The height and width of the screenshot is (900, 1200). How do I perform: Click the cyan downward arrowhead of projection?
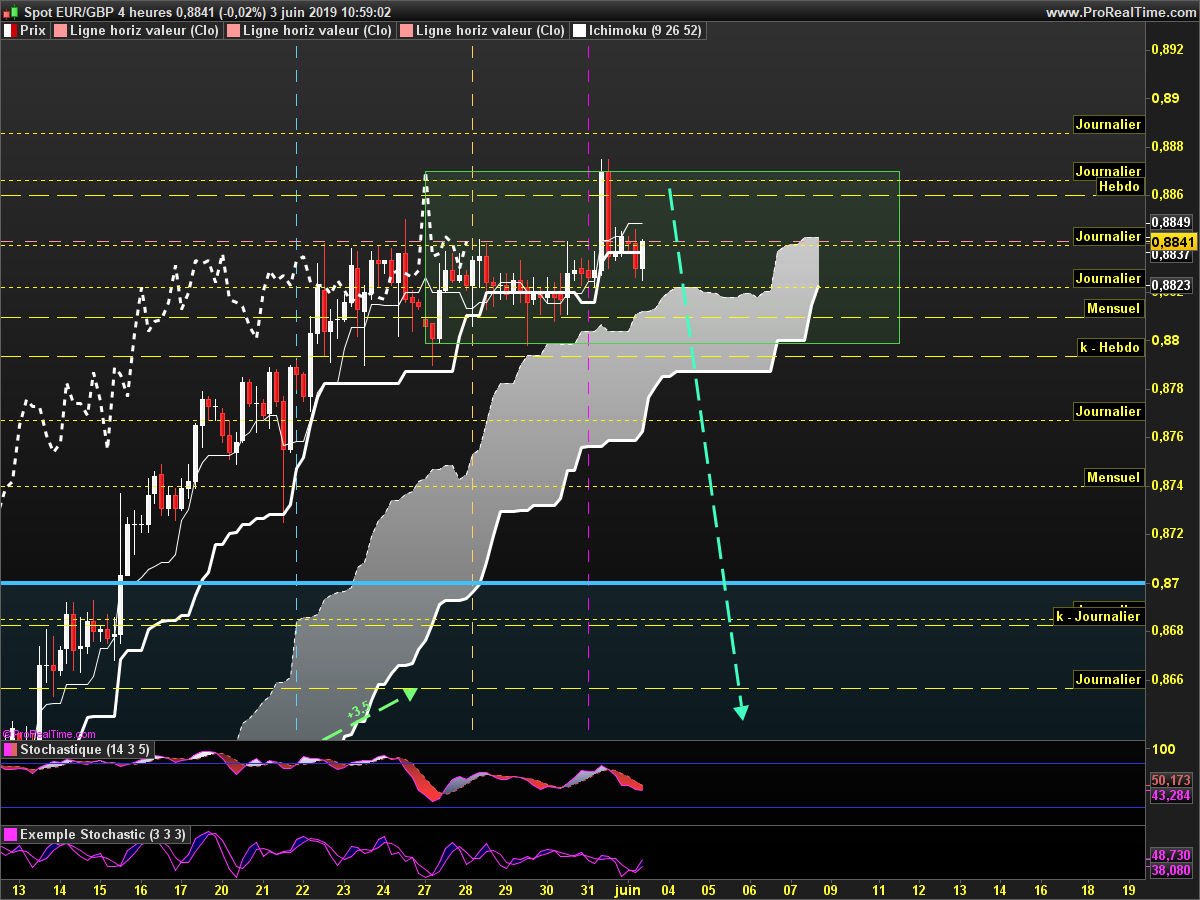pyautogui.click(x=741, y=712)
